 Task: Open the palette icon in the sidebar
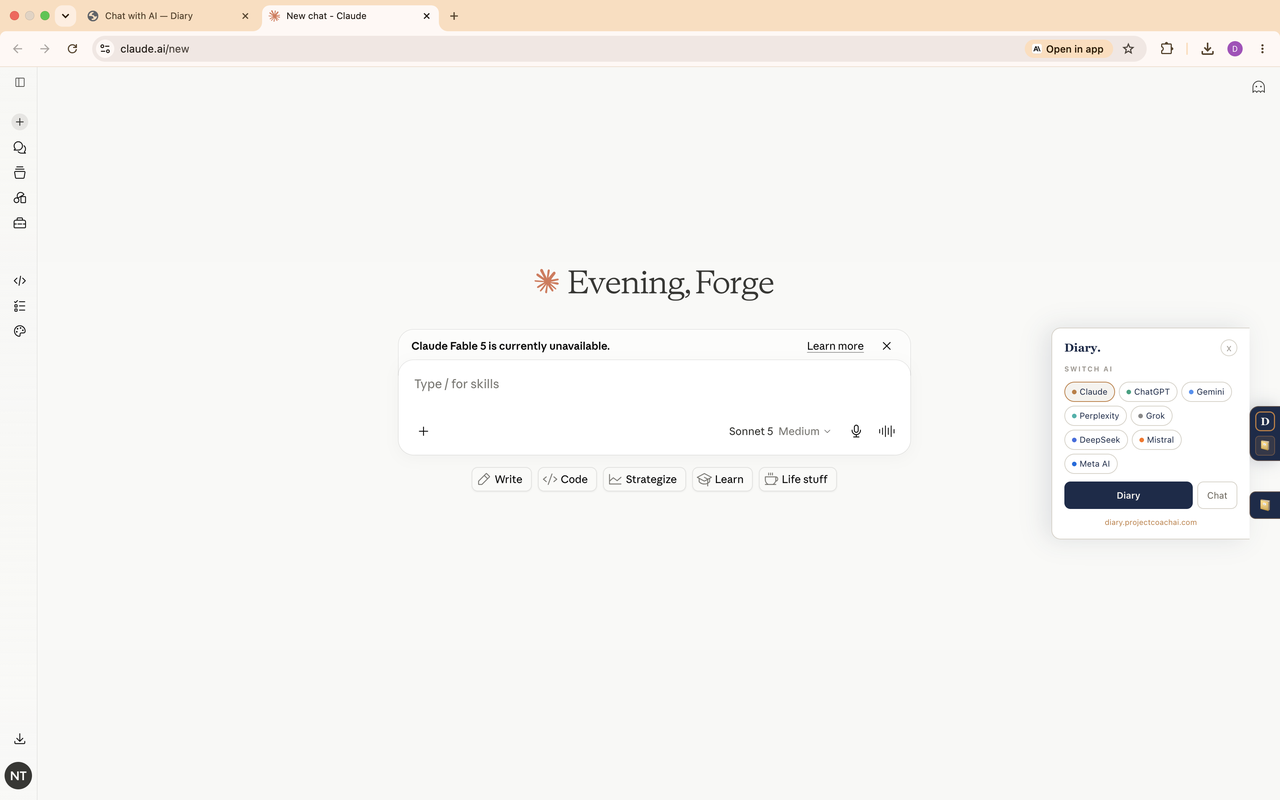click(19, 331)
